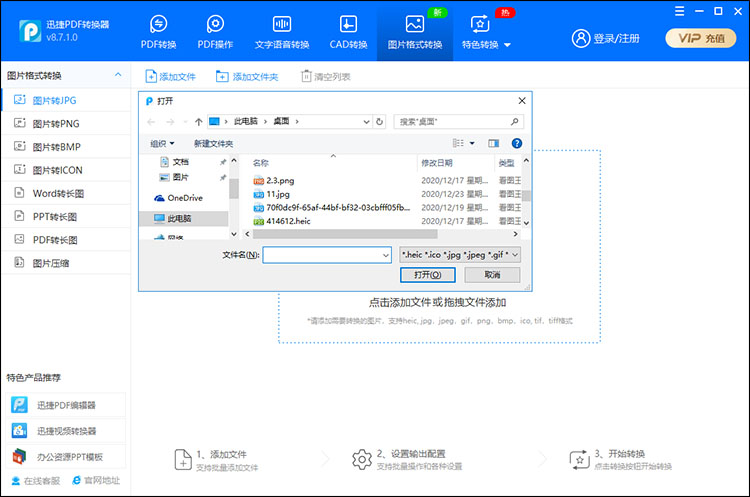Viewport: 750px width, 497px height.
Task: Click 此电脑 in the address path
Action: pyautogui.click(x=245, y=121)
